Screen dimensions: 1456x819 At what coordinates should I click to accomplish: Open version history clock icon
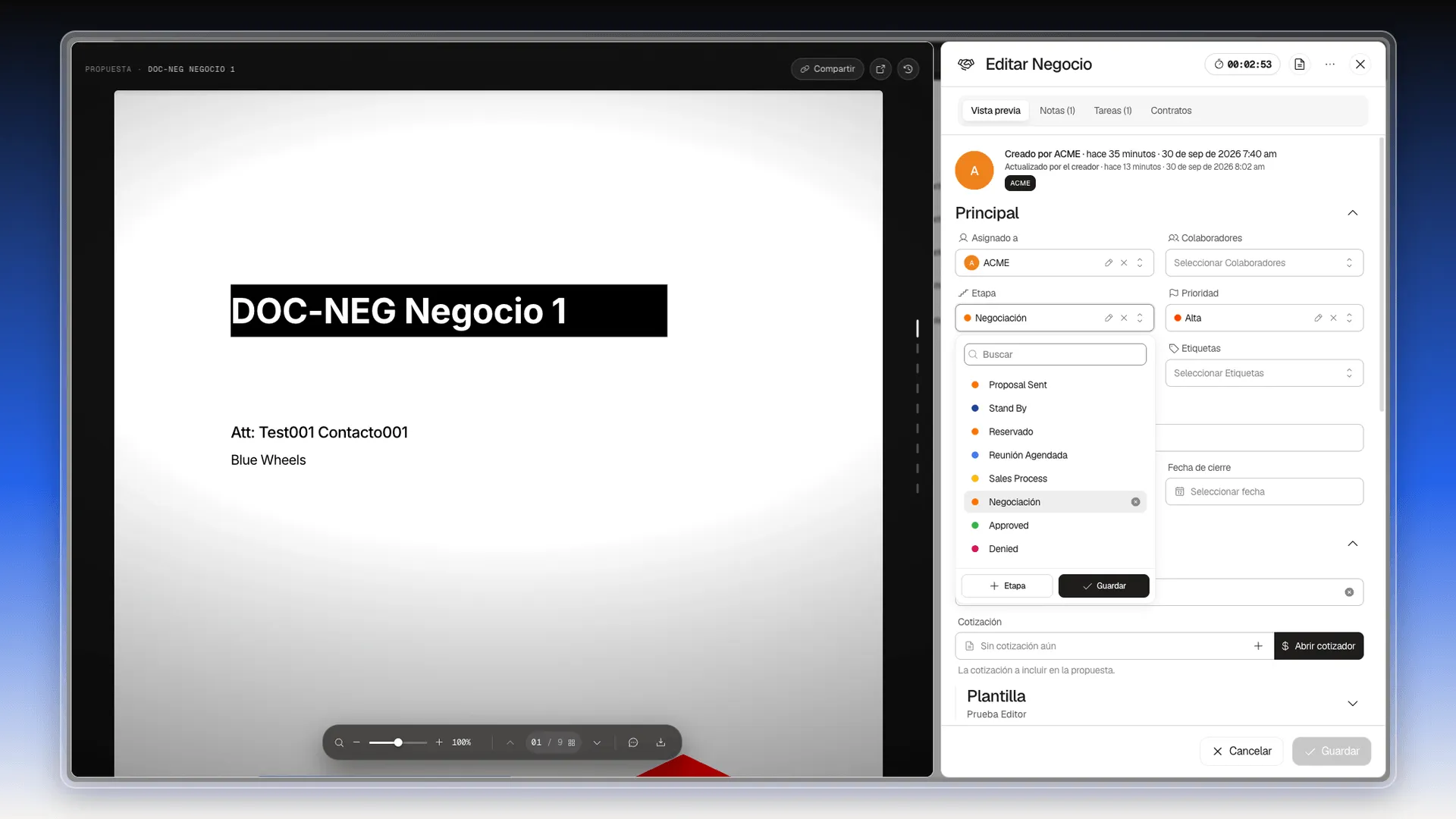coord(908,69)
